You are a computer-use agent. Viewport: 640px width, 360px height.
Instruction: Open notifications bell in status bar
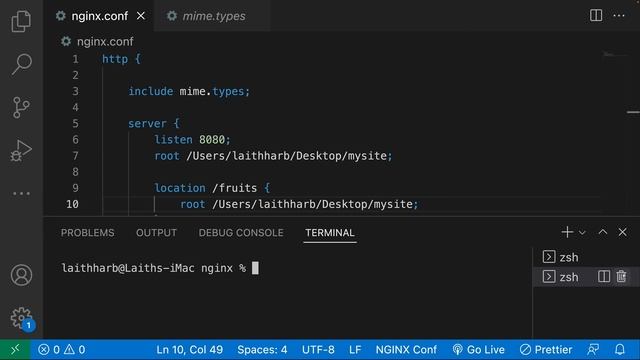click(620, 350)
